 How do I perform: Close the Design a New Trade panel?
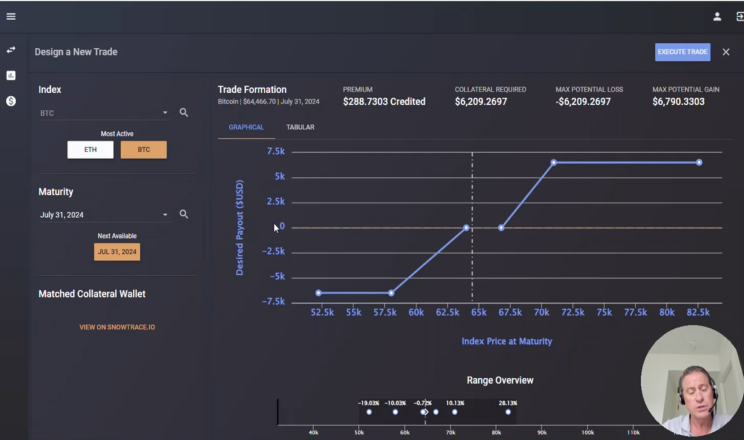coord(726,52)
